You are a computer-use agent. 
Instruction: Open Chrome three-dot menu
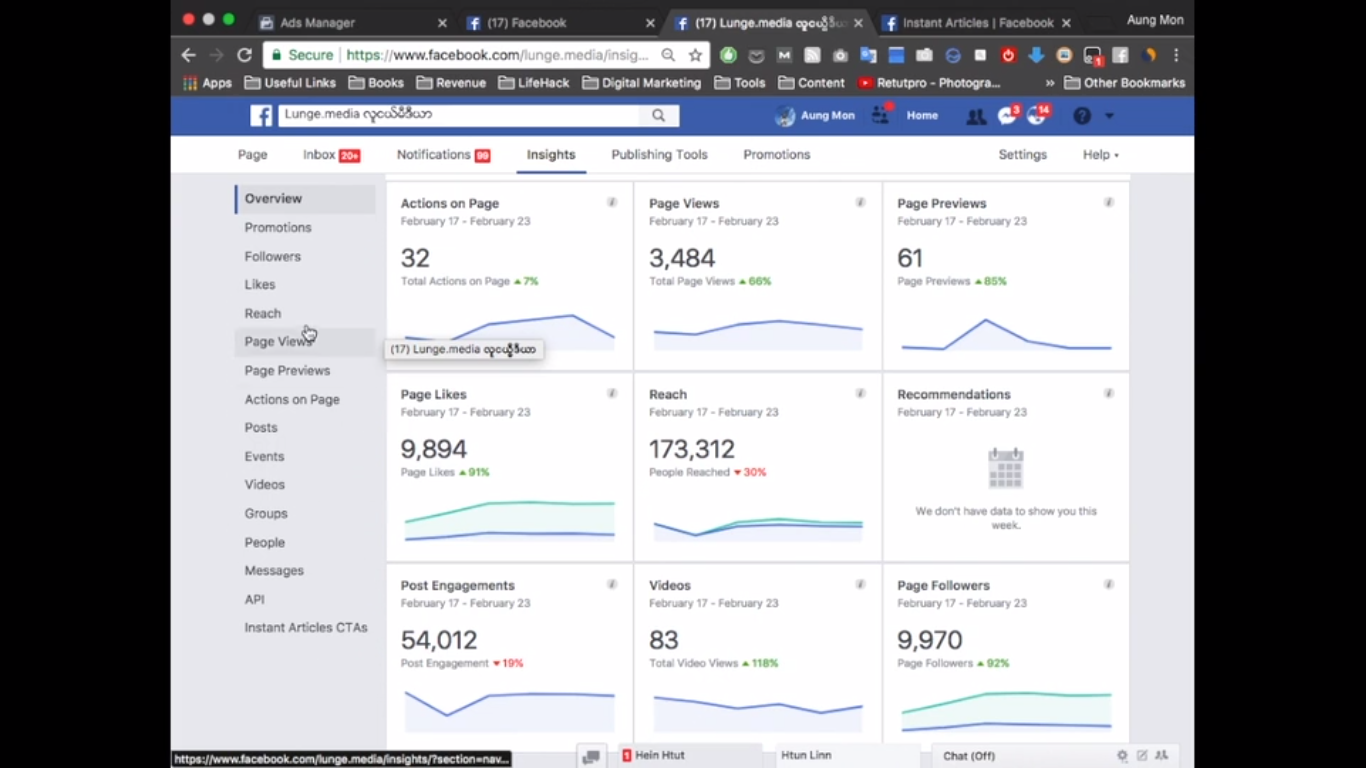pyautogui.click(x=1176, y=55)
